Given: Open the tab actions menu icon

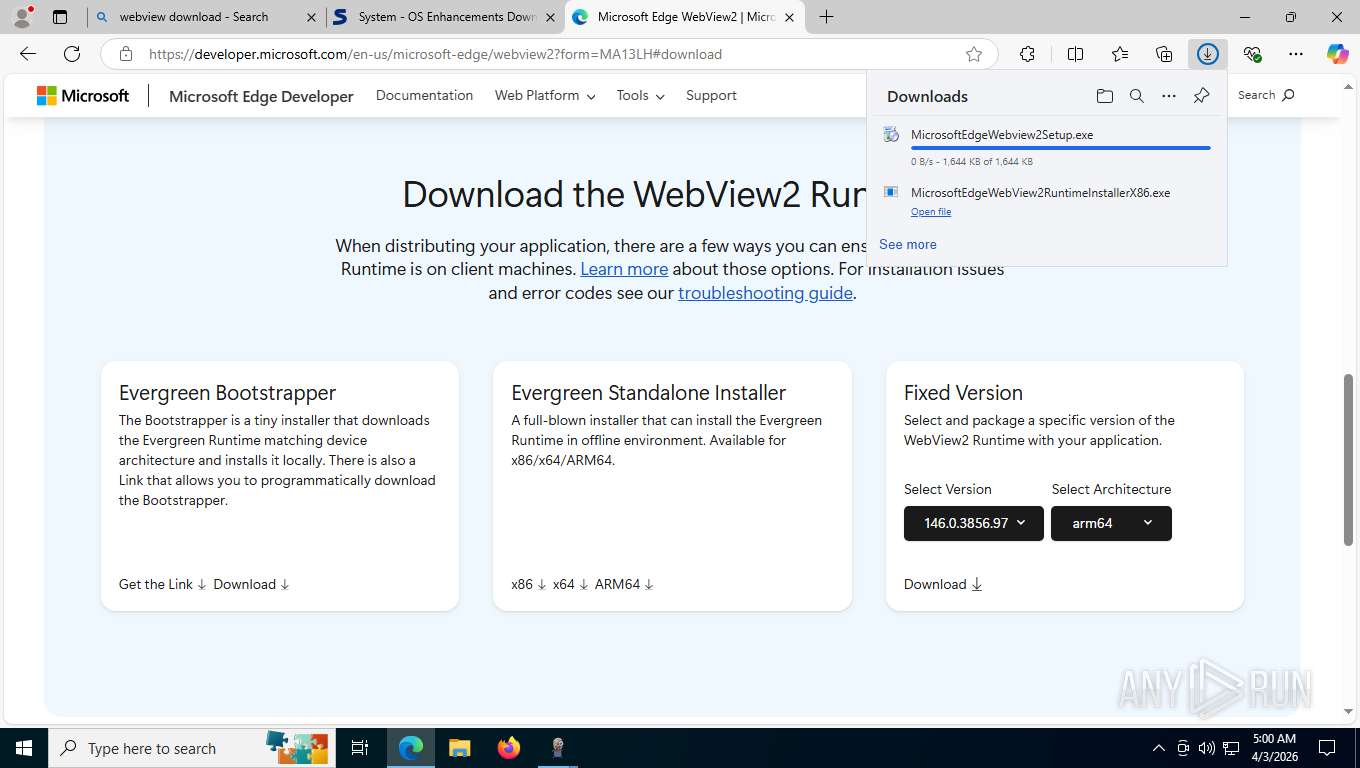Looking at the screenshot, I should (60, 17).
